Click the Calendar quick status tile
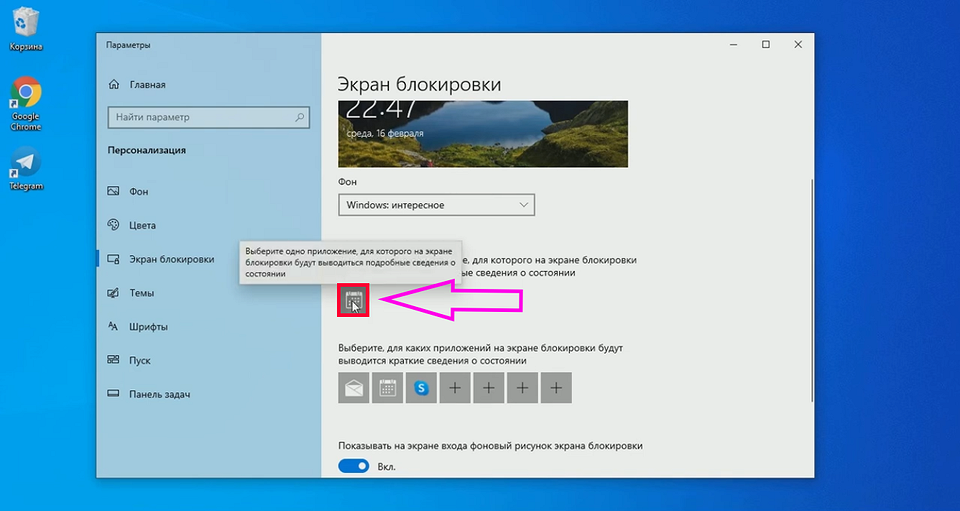Image resolution: width=960 pixels, height=511 pixels. click(x=388, y=388)
